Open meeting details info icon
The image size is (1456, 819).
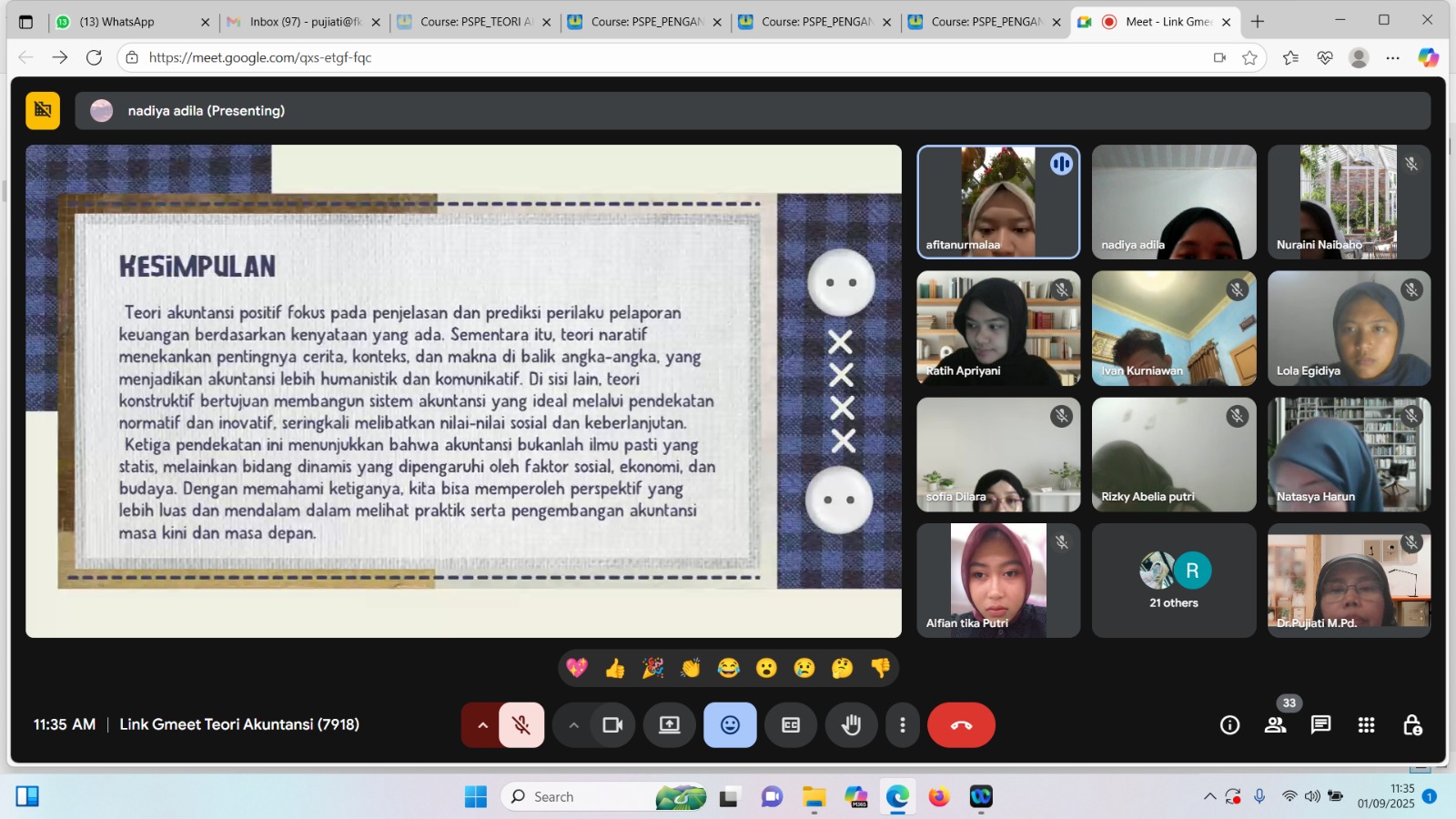(x=1229, y=725)
